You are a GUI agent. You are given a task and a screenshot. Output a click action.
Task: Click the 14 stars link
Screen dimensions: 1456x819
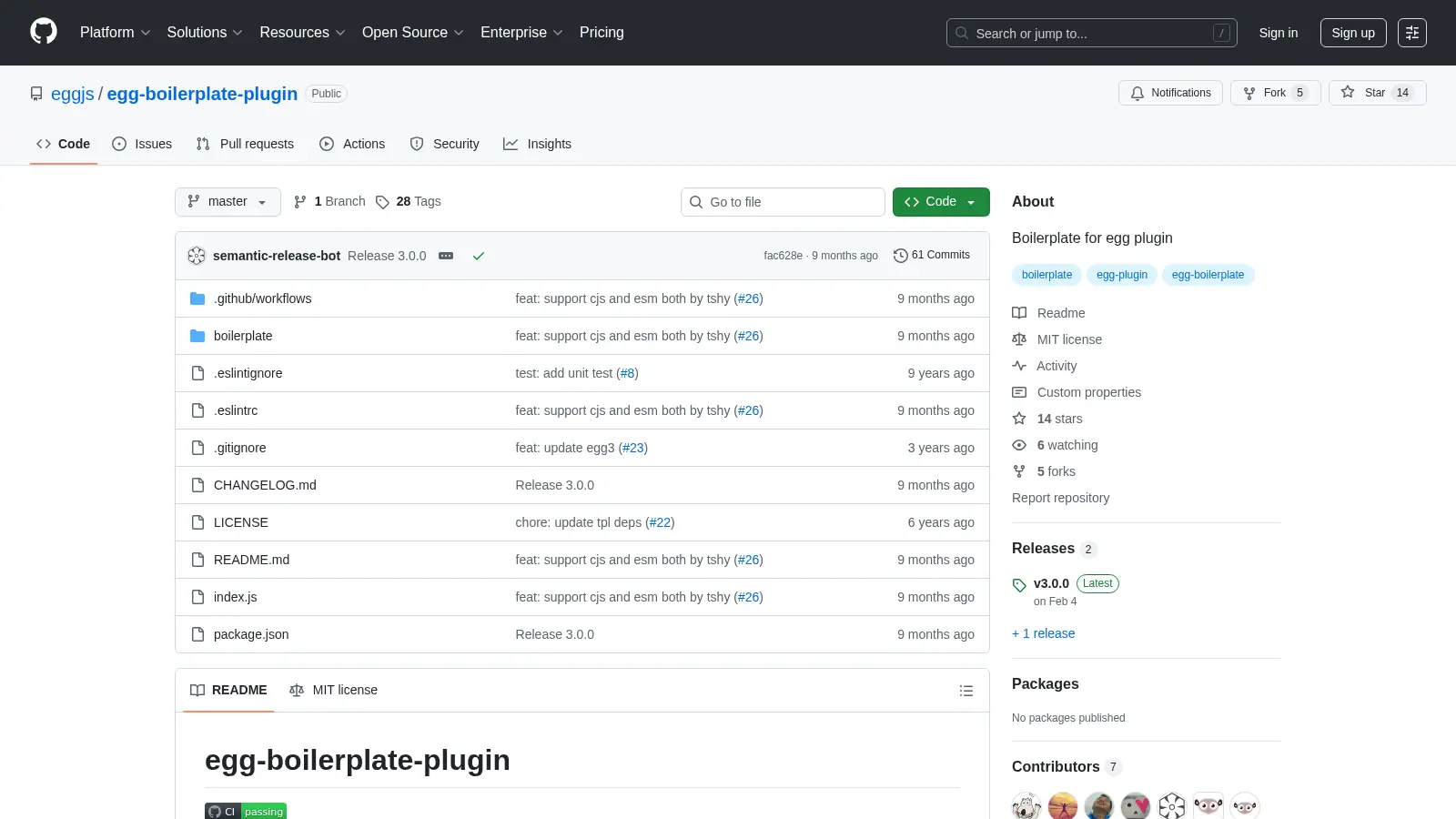tap(1047, 419)
